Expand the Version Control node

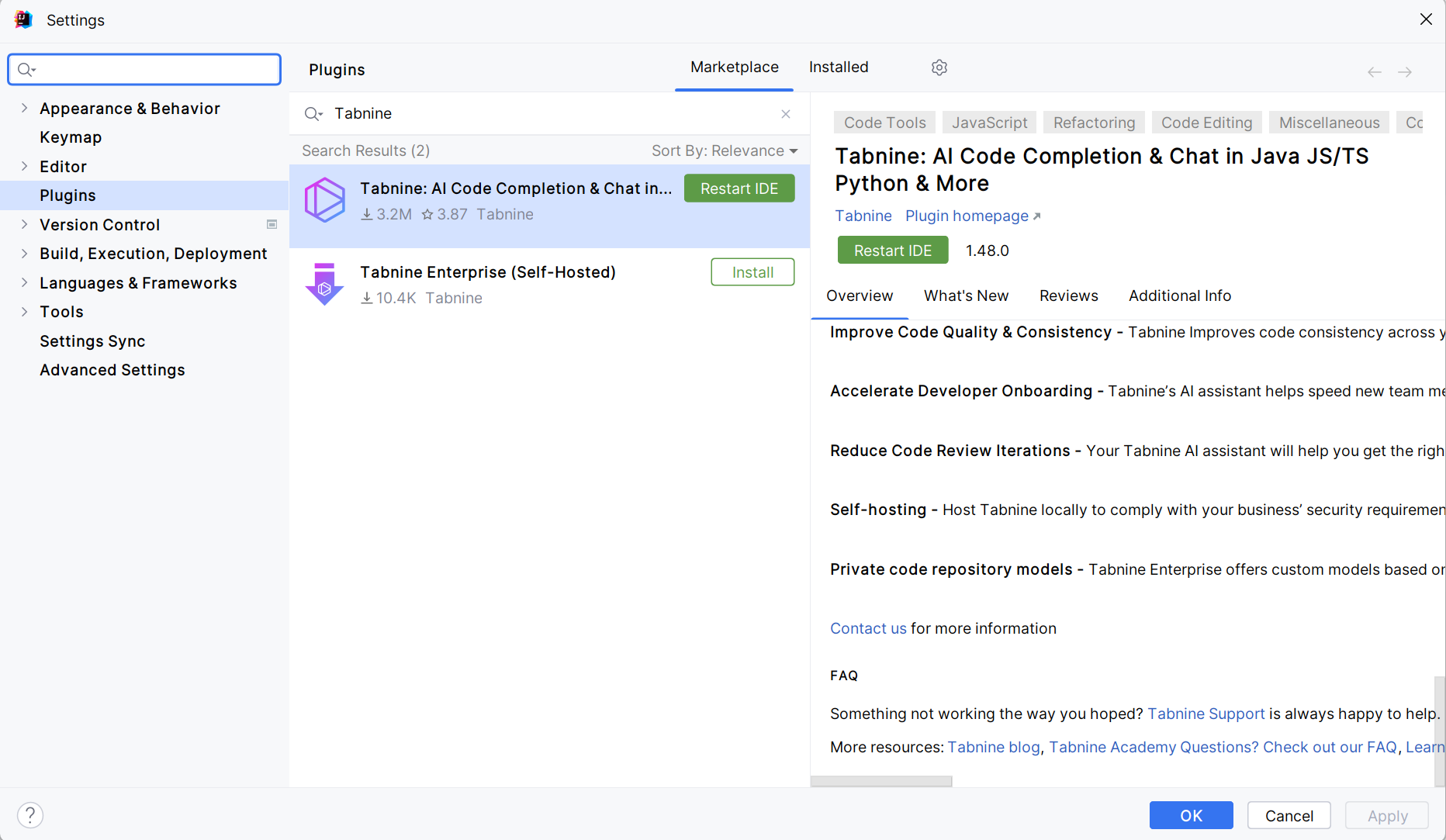pyautogui.click(x=24, y=224)
